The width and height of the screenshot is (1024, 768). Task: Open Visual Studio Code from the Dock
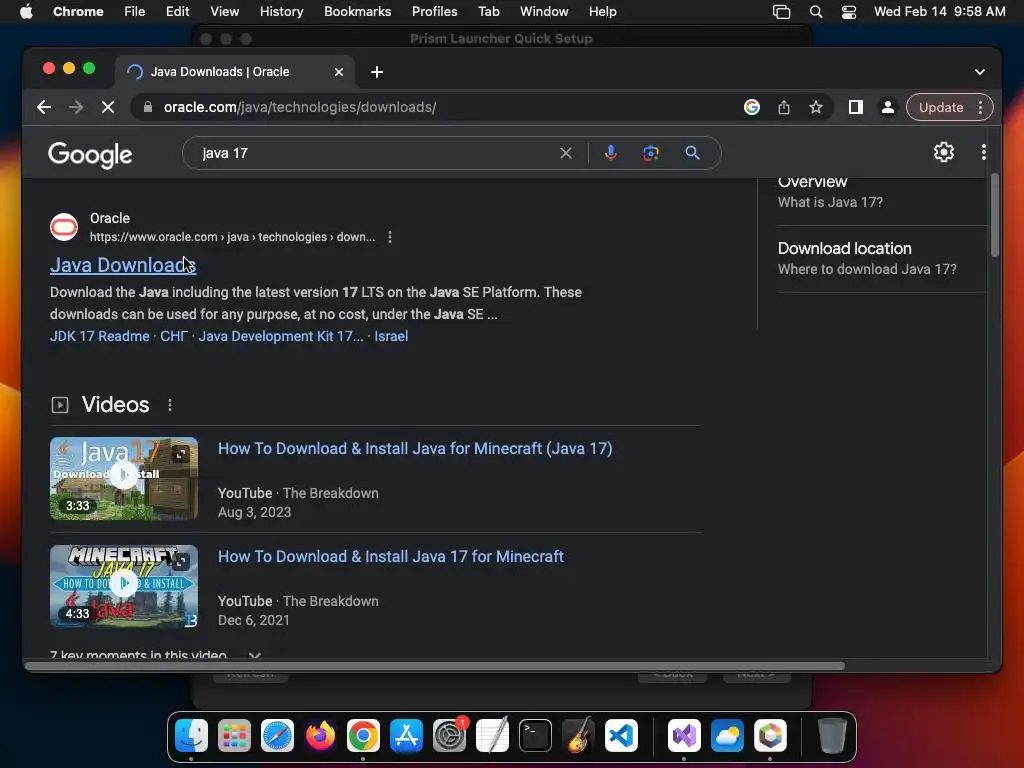click(621, 736)
